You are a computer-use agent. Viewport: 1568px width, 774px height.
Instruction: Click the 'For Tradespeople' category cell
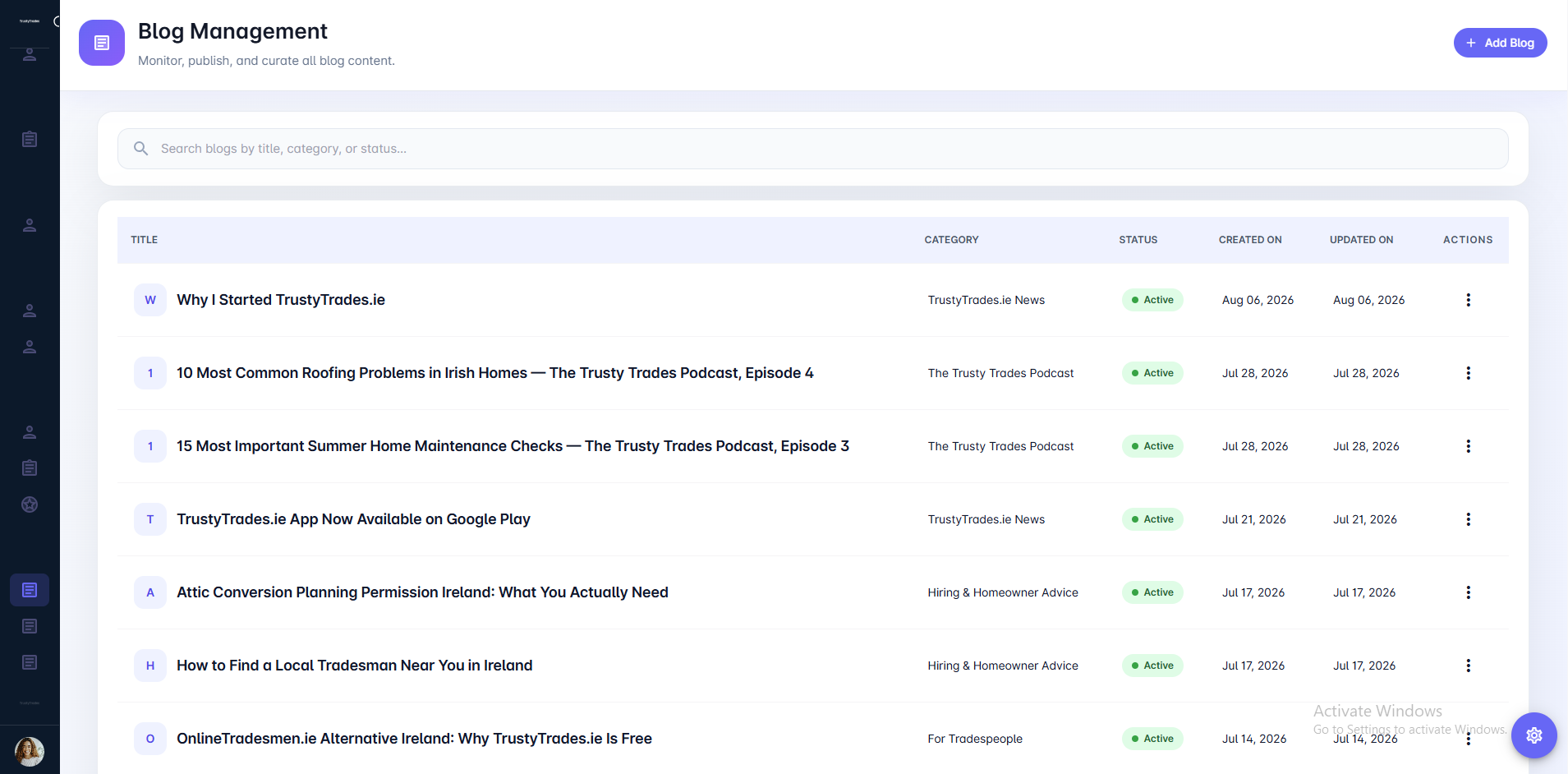pyautogui.click(x=975, y=739)
